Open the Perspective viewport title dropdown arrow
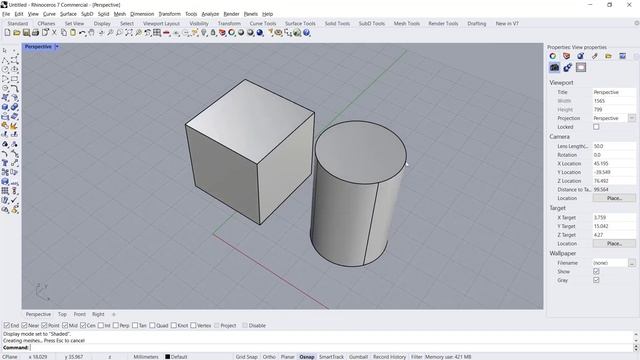 57,47
